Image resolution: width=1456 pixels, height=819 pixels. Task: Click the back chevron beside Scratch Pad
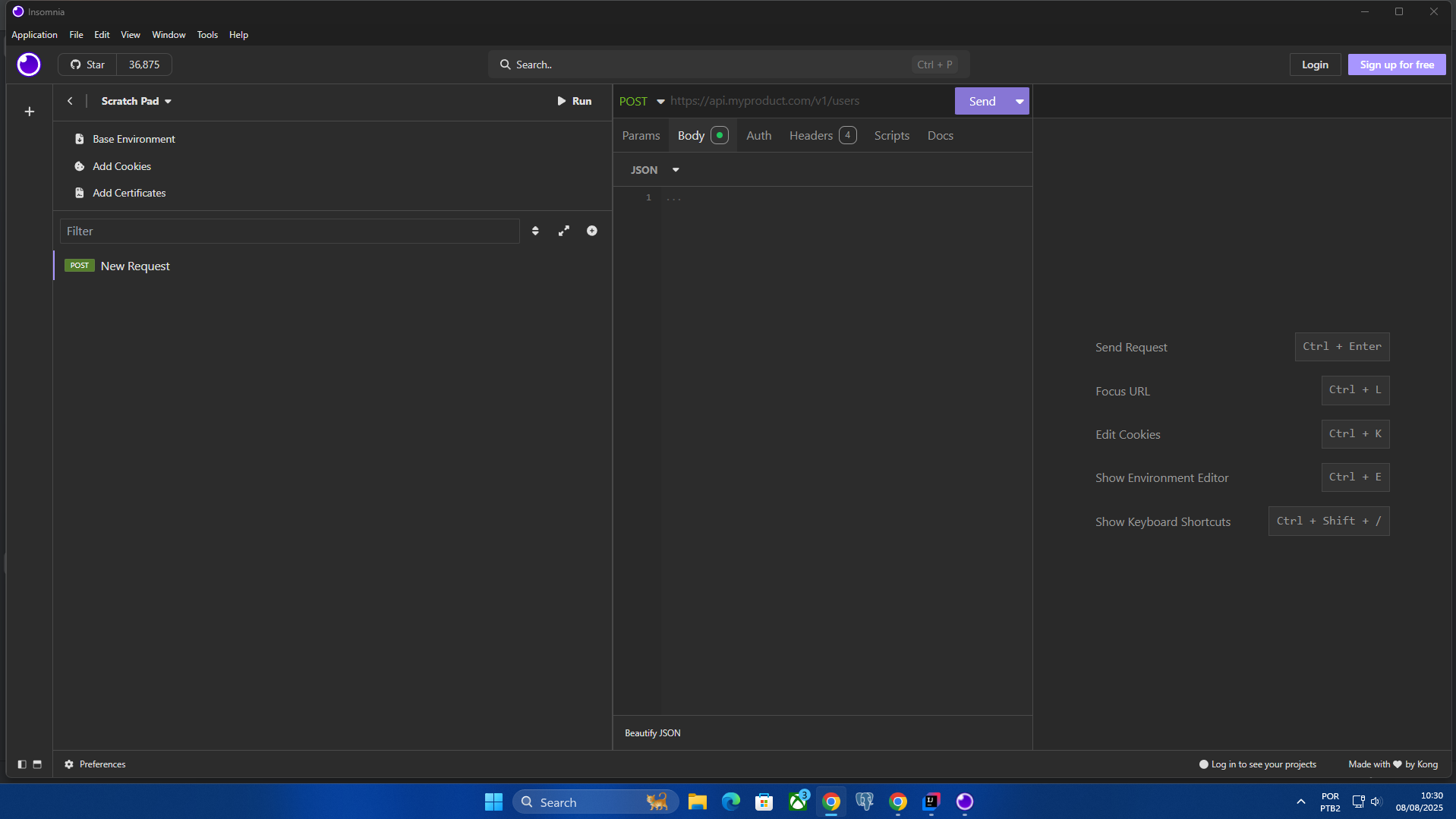70,101
